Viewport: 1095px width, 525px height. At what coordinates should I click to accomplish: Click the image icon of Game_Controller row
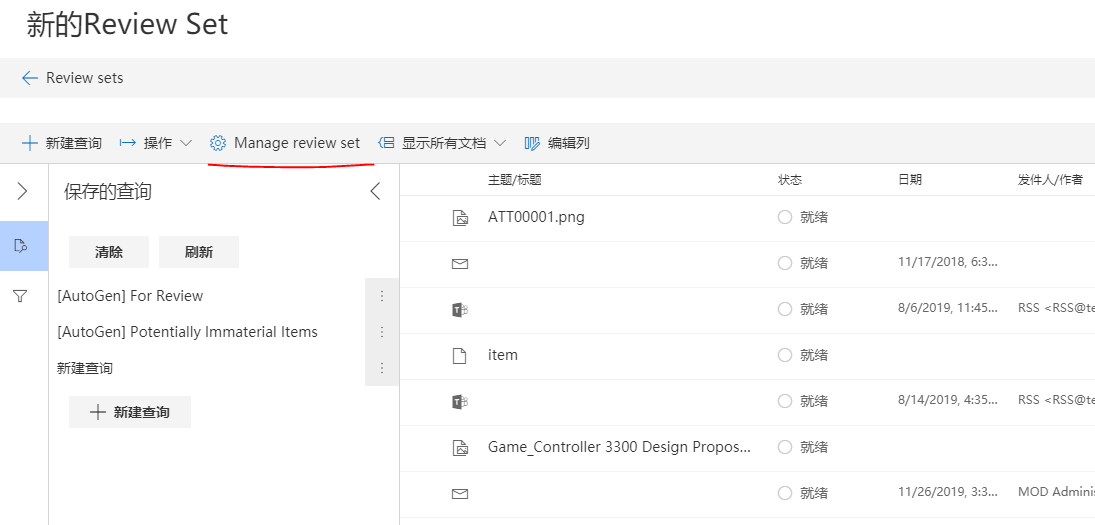pyautogui.click(x=460, y=448)
